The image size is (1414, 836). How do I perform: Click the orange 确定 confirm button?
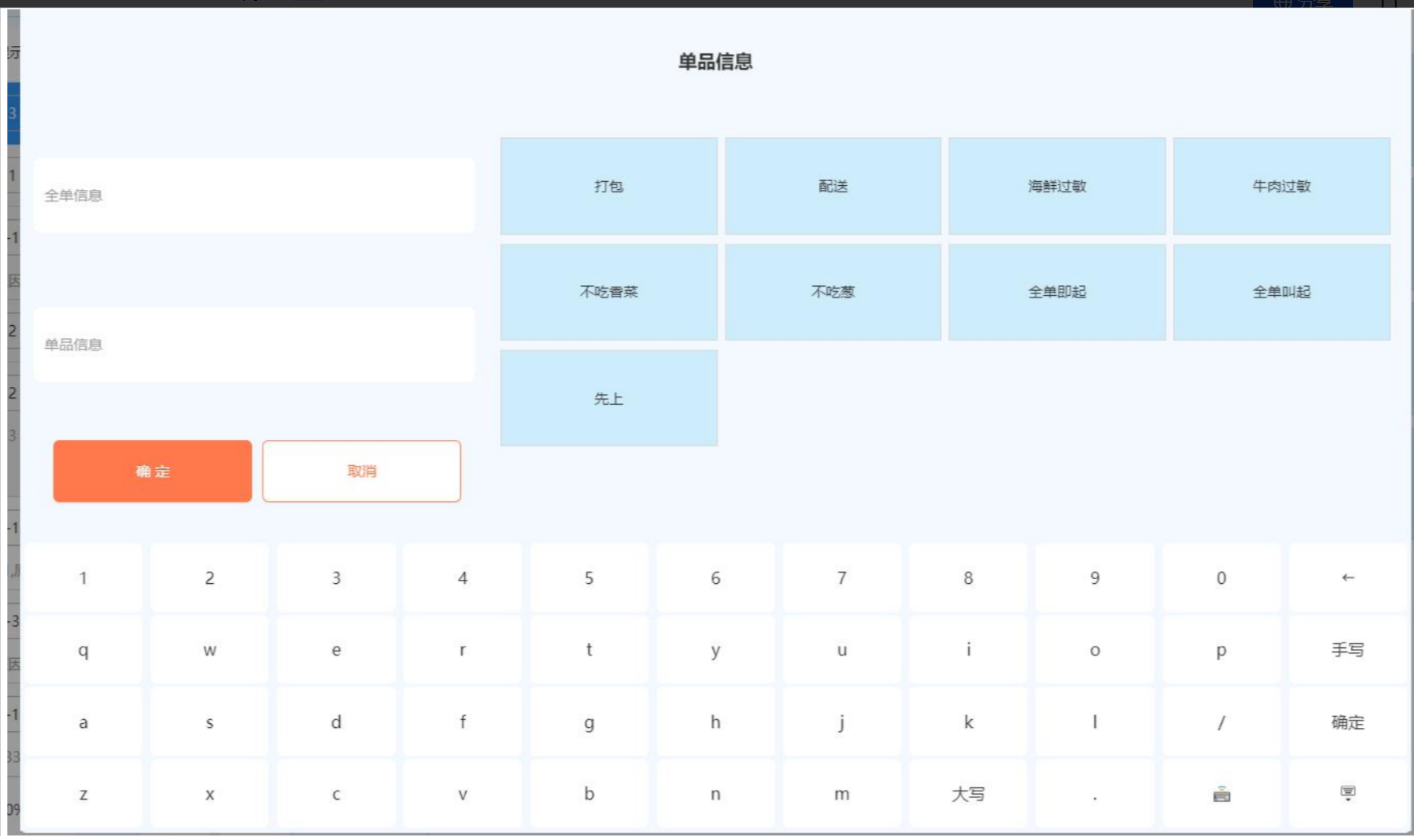point(152,471)
